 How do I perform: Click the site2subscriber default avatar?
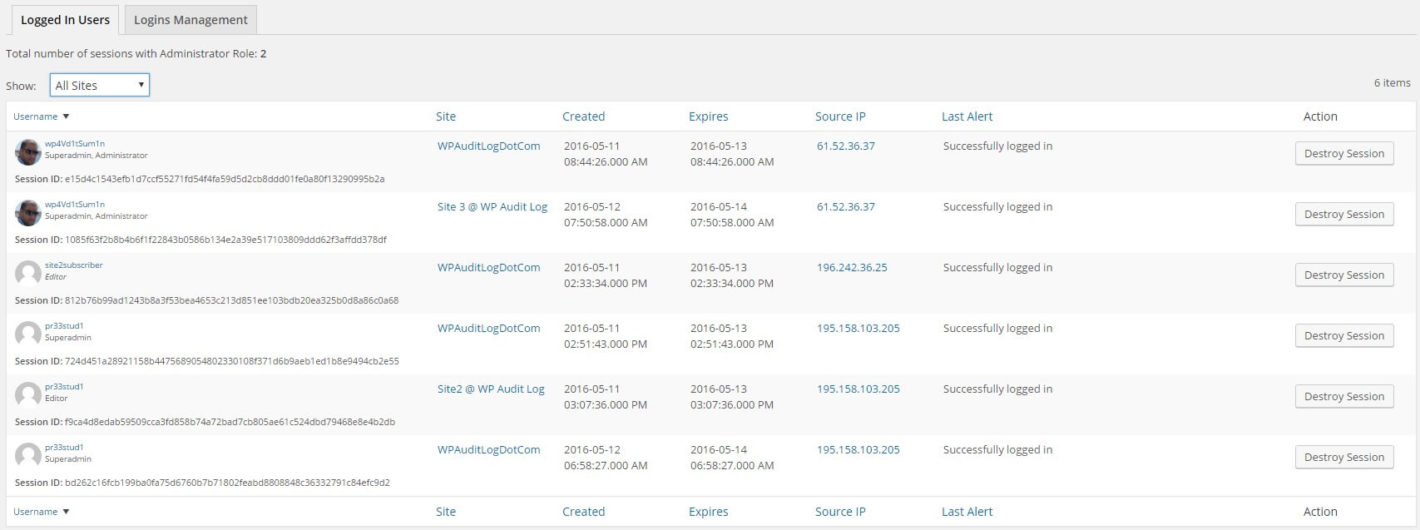[28, 274]
